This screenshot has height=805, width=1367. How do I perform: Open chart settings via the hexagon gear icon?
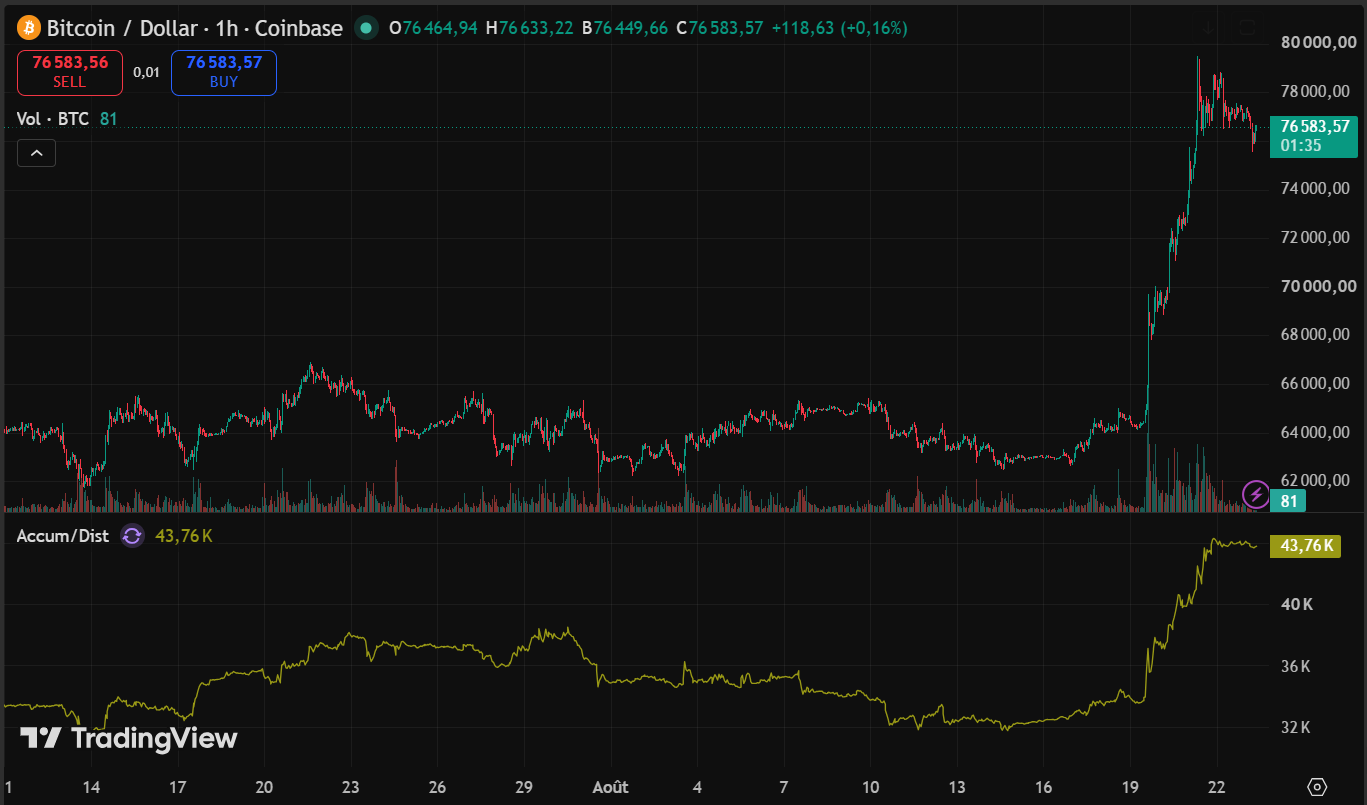[1317, 787]
